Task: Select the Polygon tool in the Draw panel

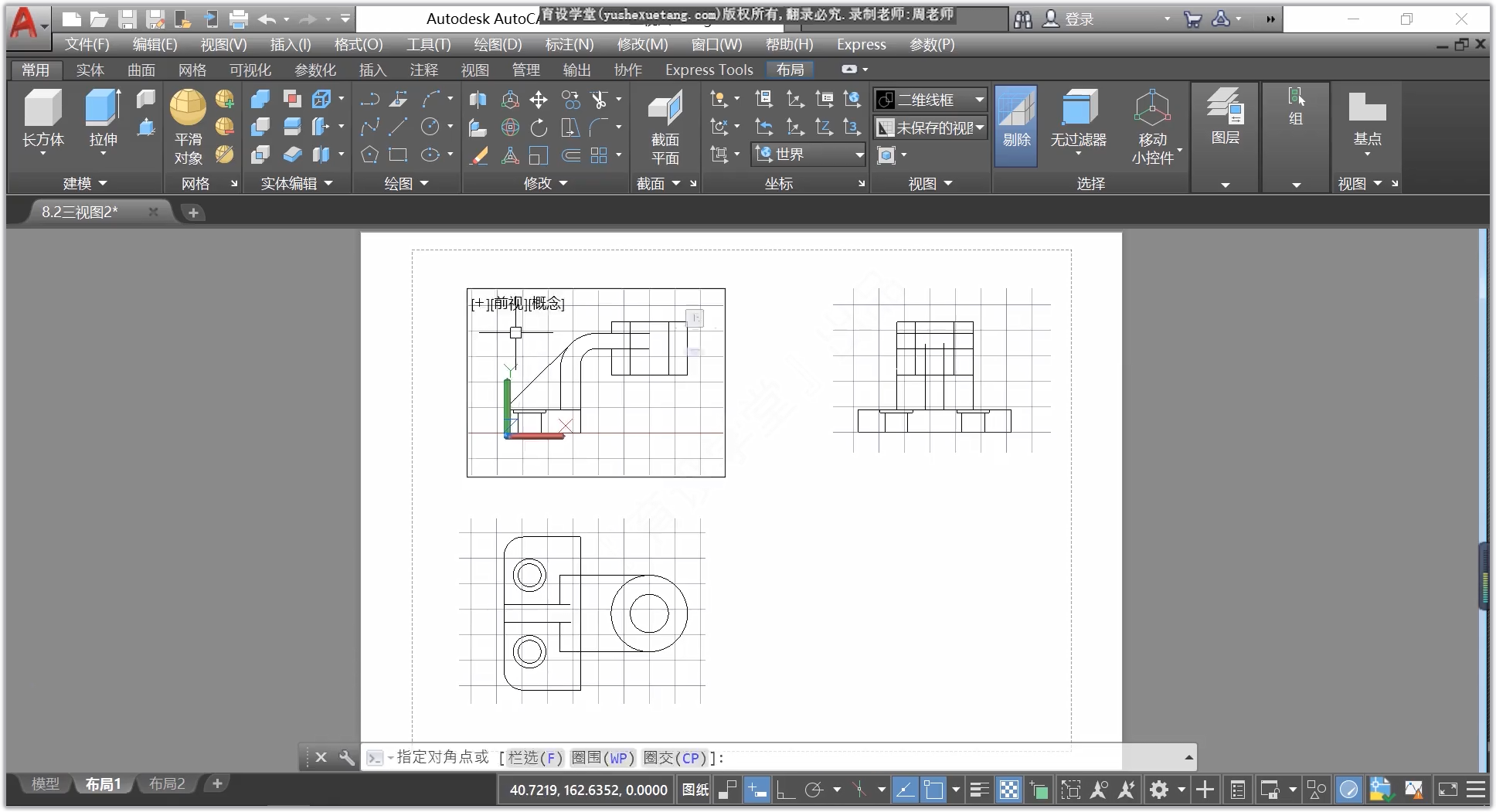Action: (370, 155)
